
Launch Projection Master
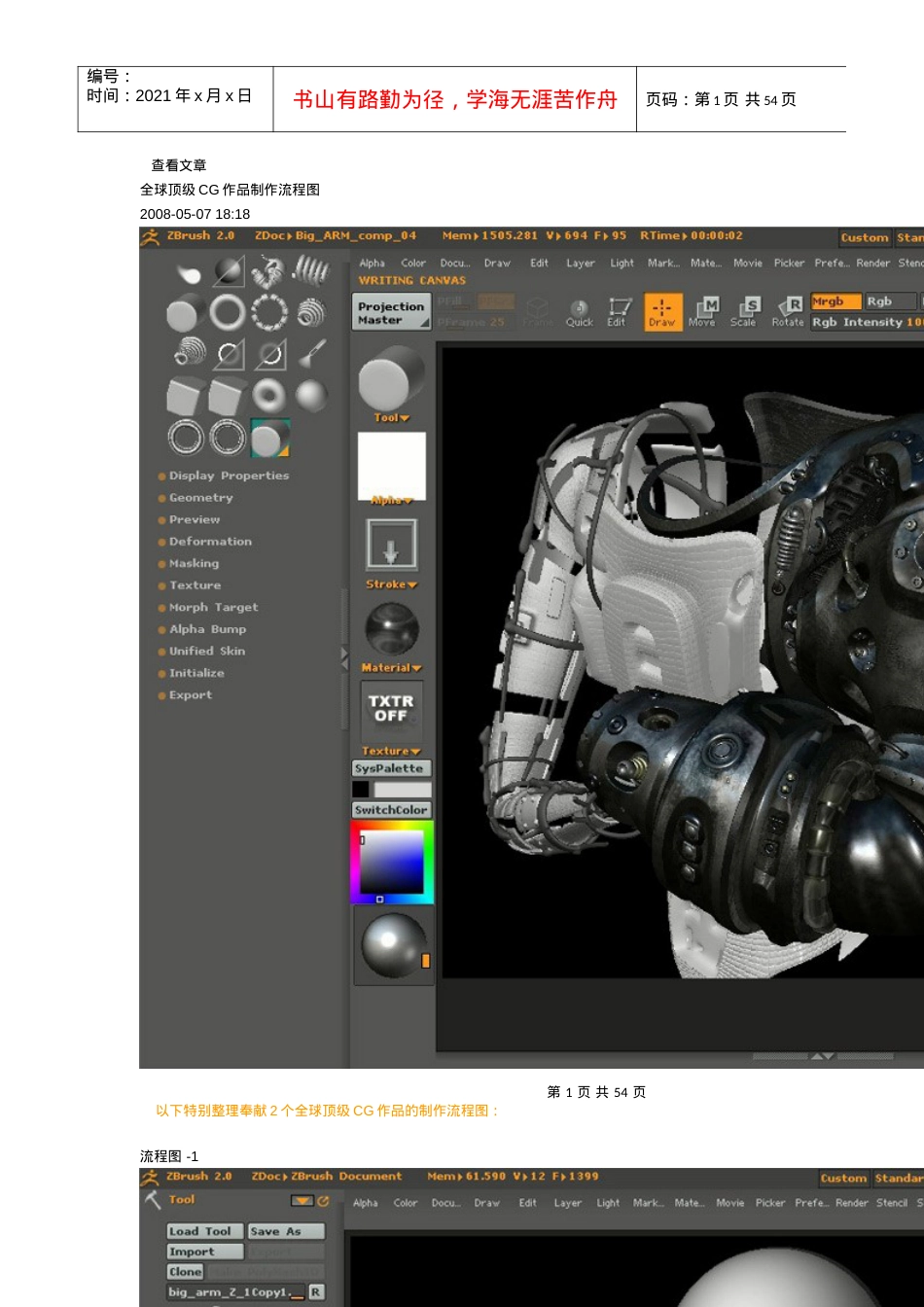point(392,313)
